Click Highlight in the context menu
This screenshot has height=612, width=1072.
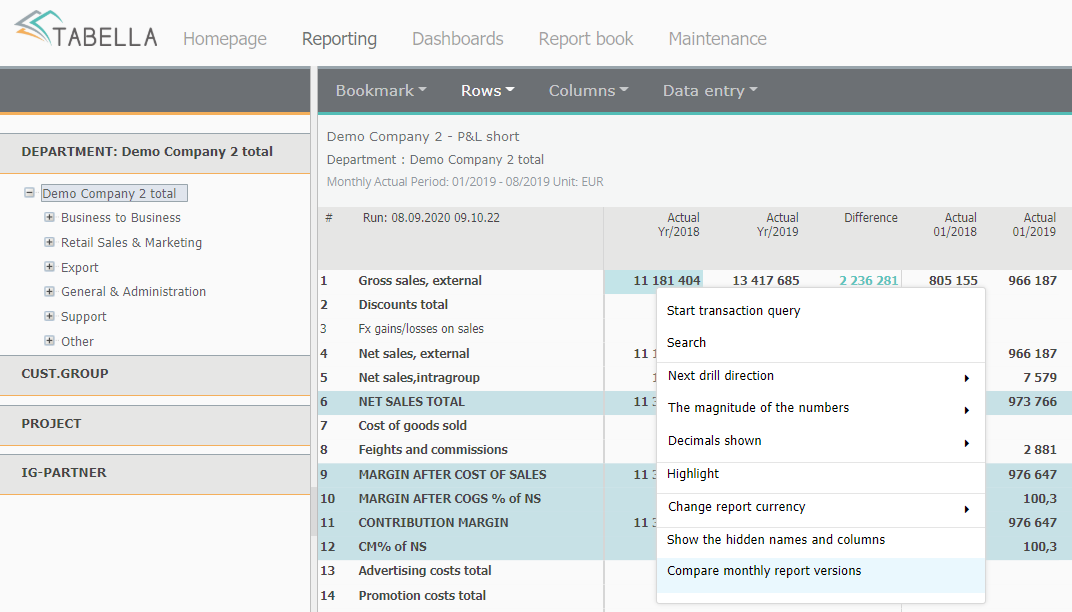[693, 474]
